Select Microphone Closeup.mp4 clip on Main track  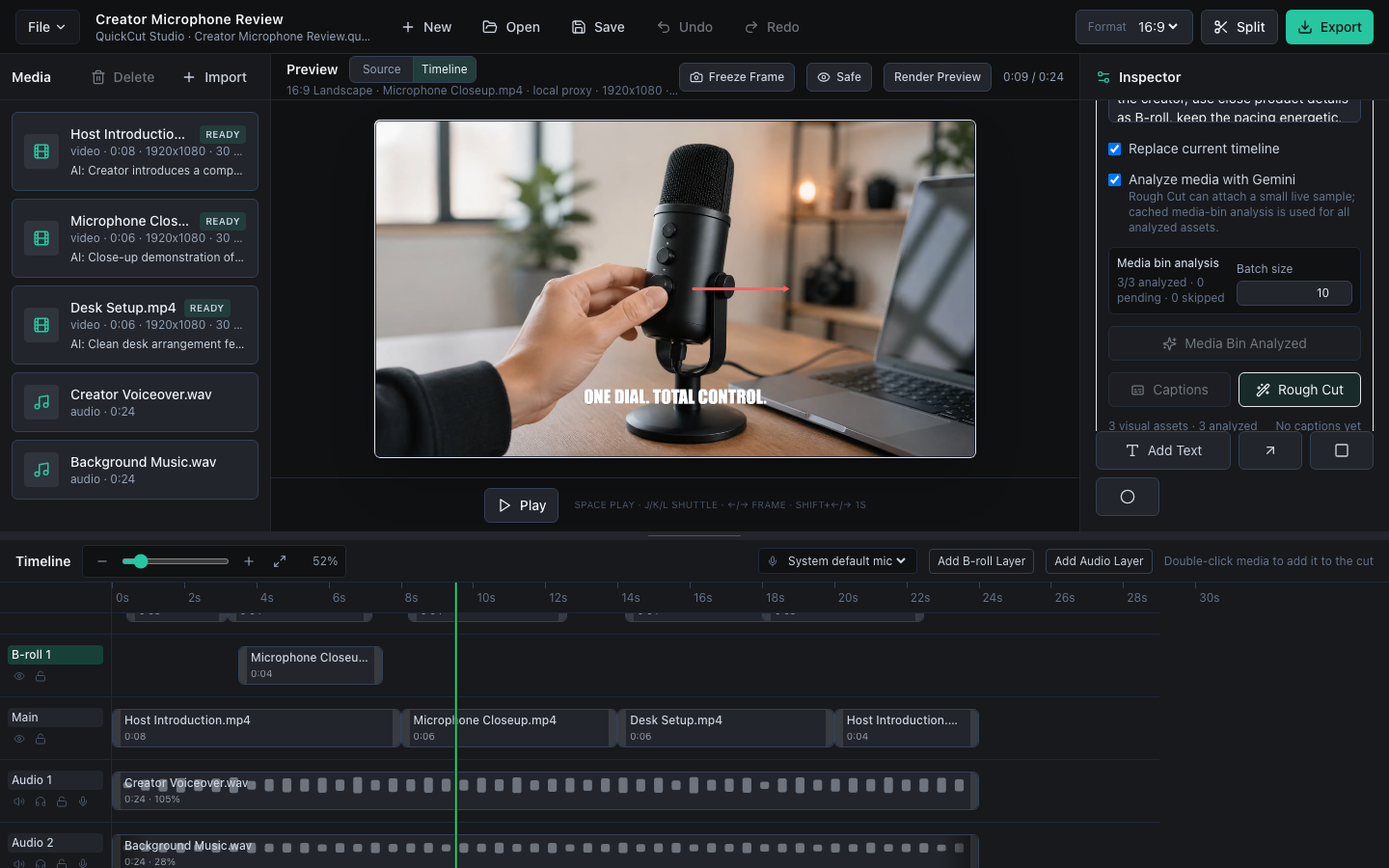[508, 728]
